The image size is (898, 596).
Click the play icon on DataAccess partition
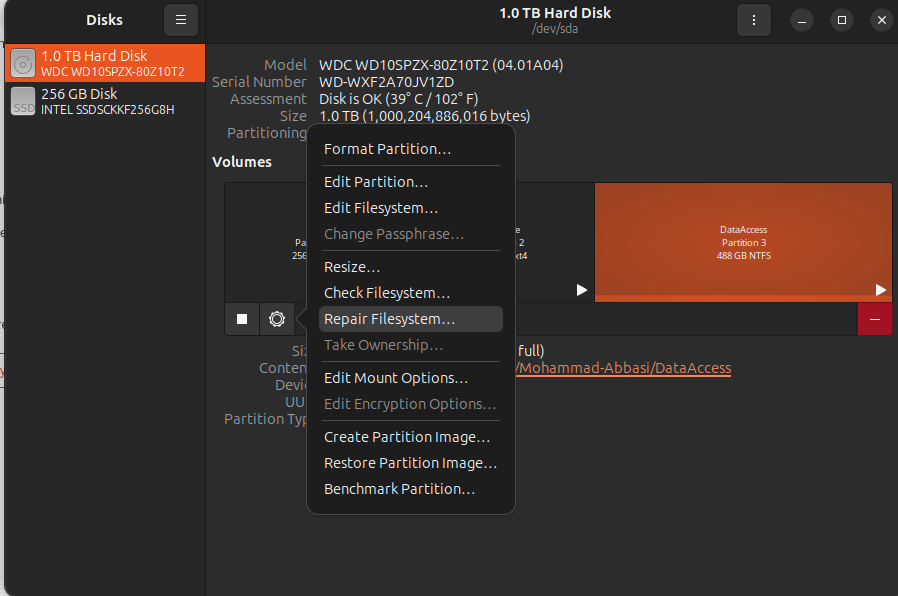tap(880, 290)
